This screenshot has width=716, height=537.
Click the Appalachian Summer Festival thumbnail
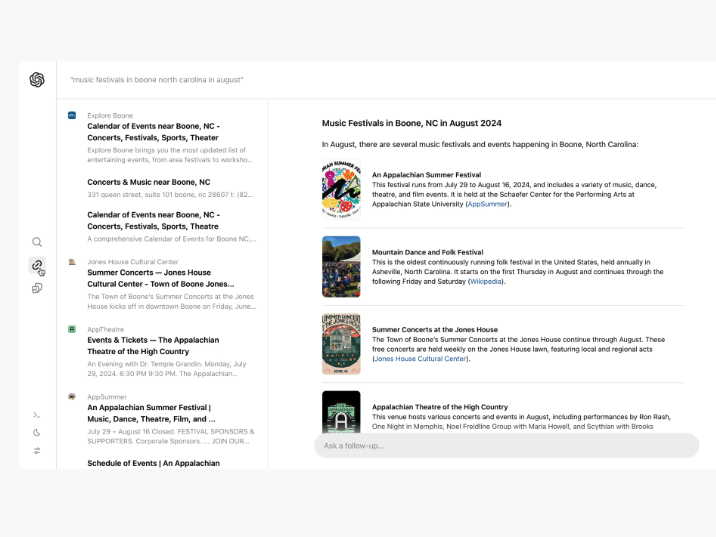pos(341,189)
